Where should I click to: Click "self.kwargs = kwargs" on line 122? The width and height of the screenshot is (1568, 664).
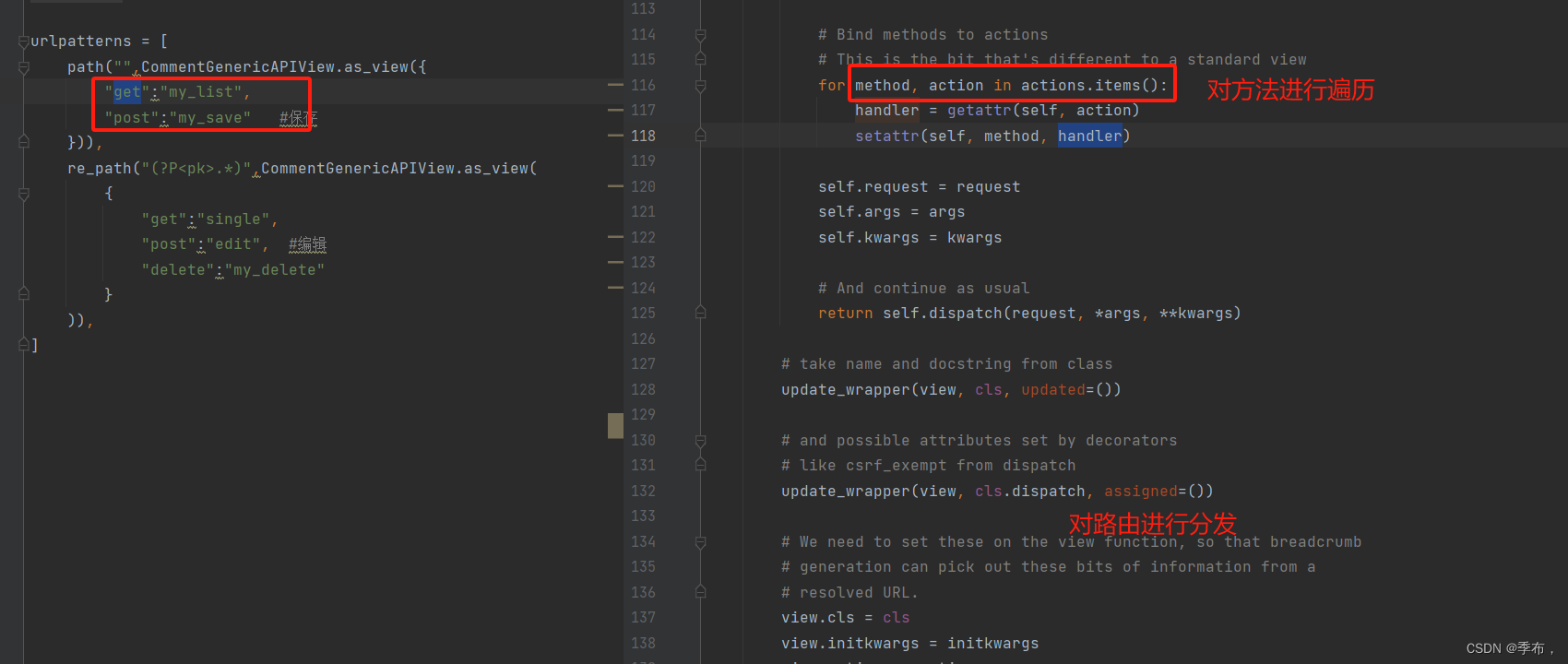click(x=910, y=238)
